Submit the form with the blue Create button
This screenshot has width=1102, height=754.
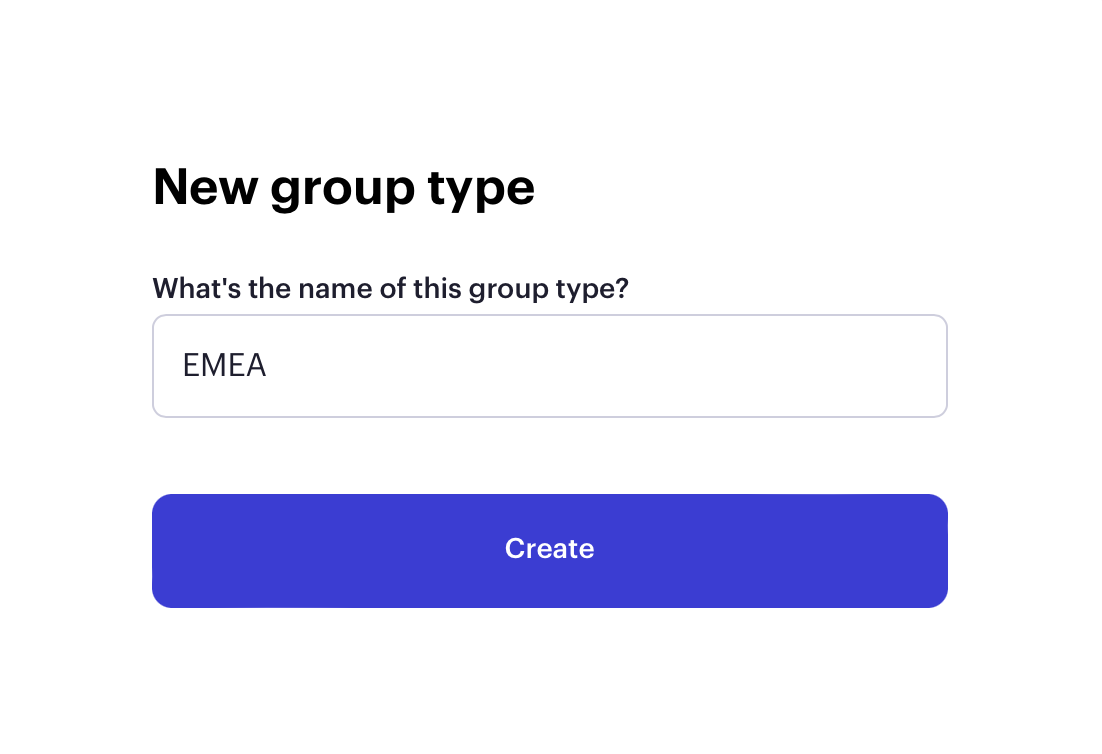550,551
